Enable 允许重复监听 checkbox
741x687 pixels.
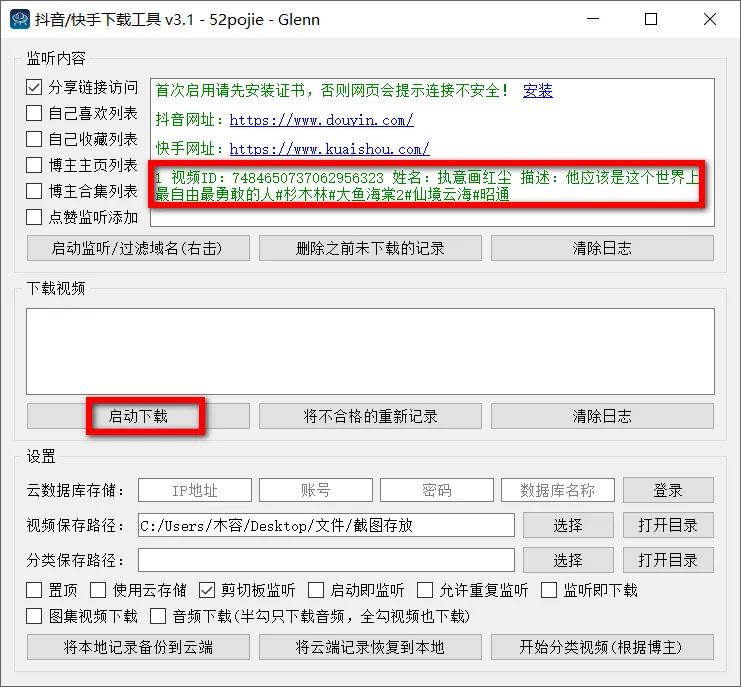tap(425, 590)
